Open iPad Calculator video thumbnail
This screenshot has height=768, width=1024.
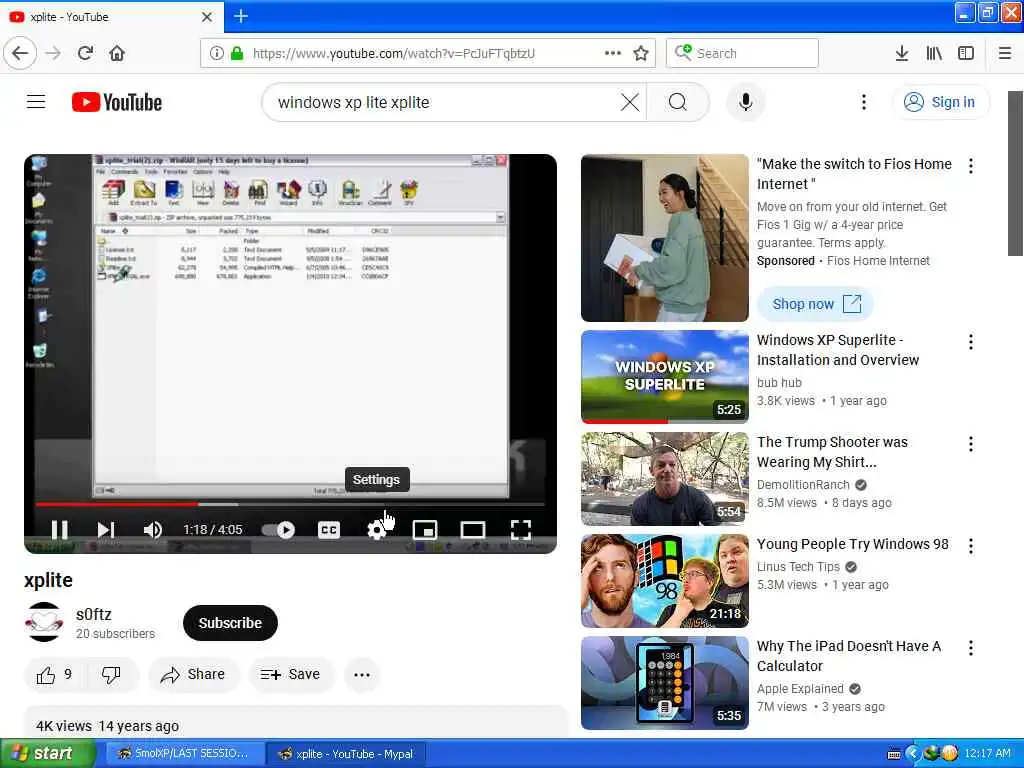pos(665,682)
